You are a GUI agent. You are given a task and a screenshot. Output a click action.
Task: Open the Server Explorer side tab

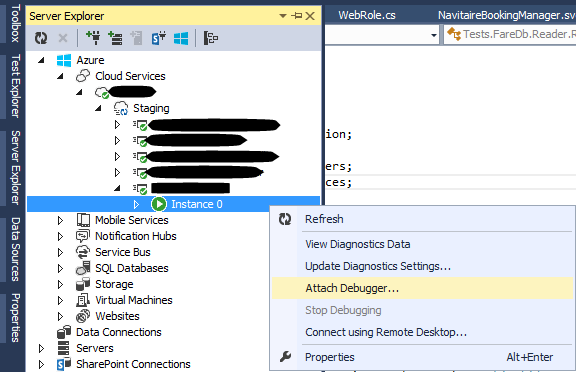point(14,167)
